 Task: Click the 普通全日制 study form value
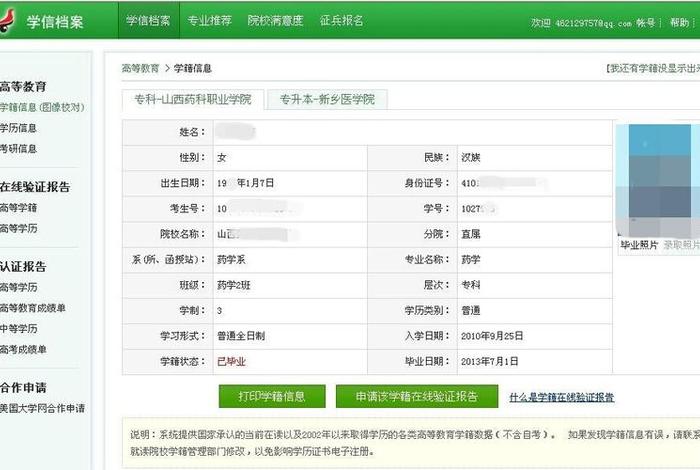[x=241, y=336]
